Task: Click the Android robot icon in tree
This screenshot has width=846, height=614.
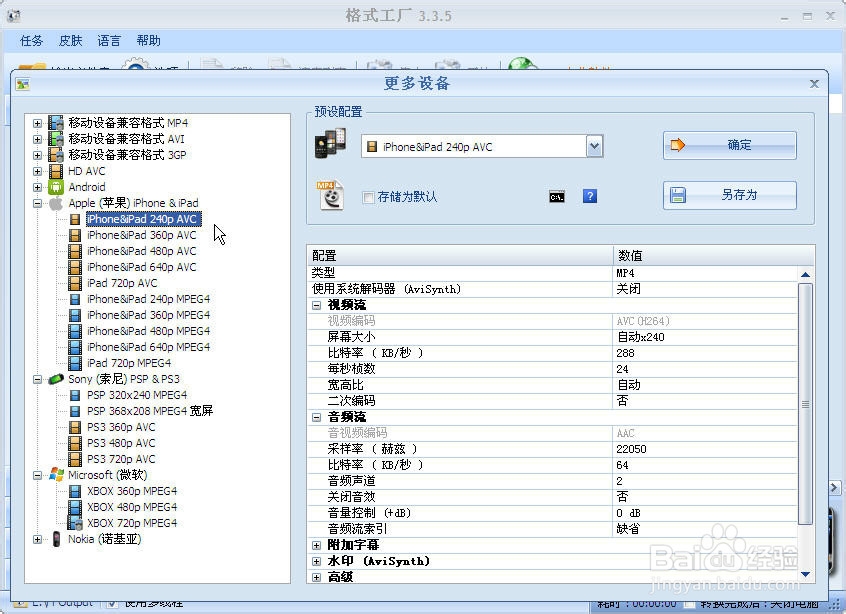Action: 56,187
